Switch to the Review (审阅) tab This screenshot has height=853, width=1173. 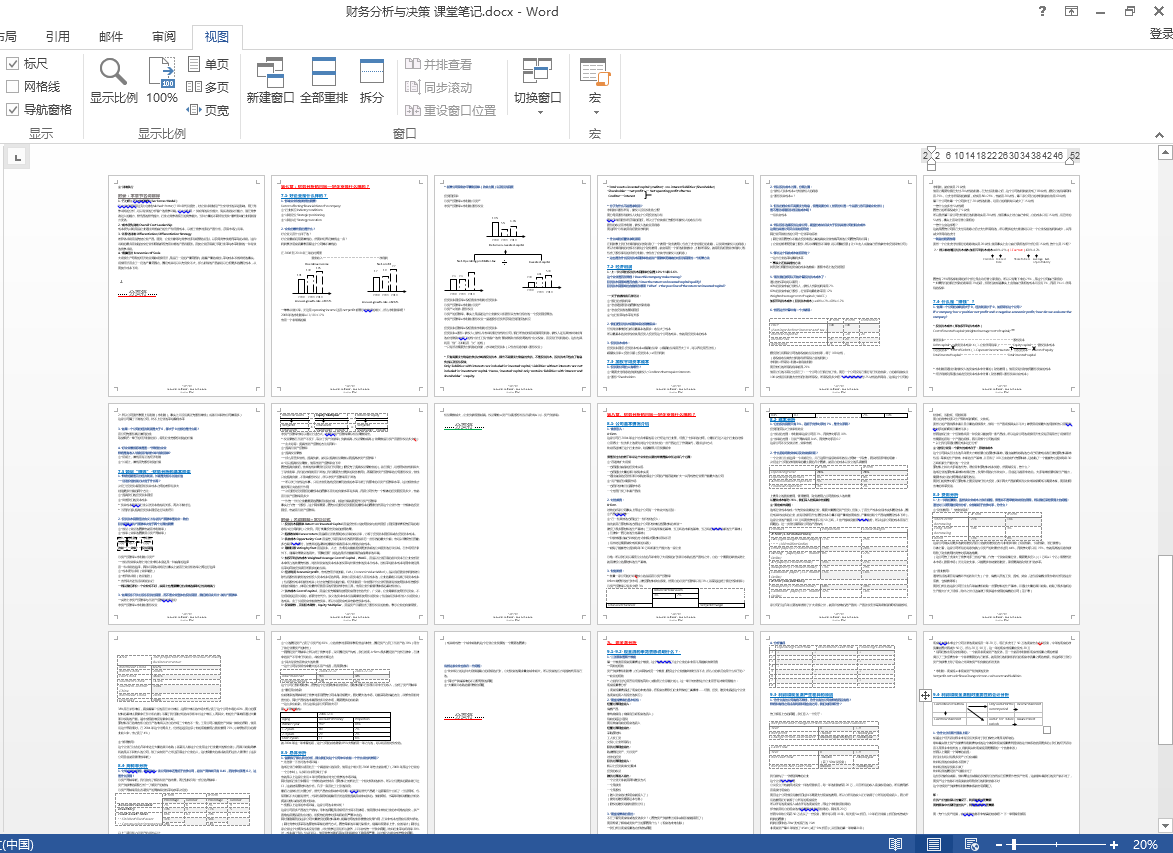(164, 37)
